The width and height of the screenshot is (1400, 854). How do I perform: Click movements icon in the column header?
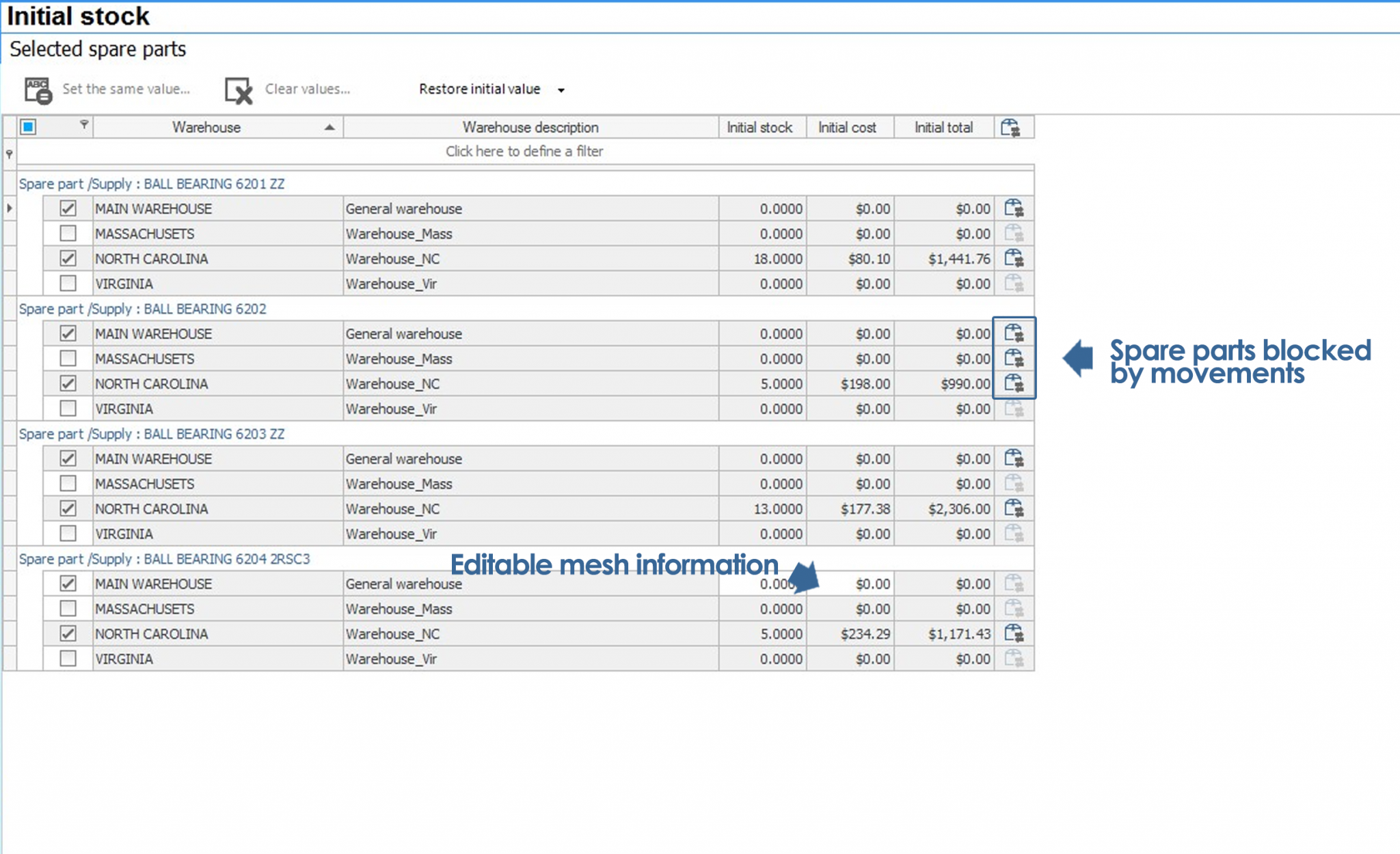pyautogui.click(x=1010, y=127)
